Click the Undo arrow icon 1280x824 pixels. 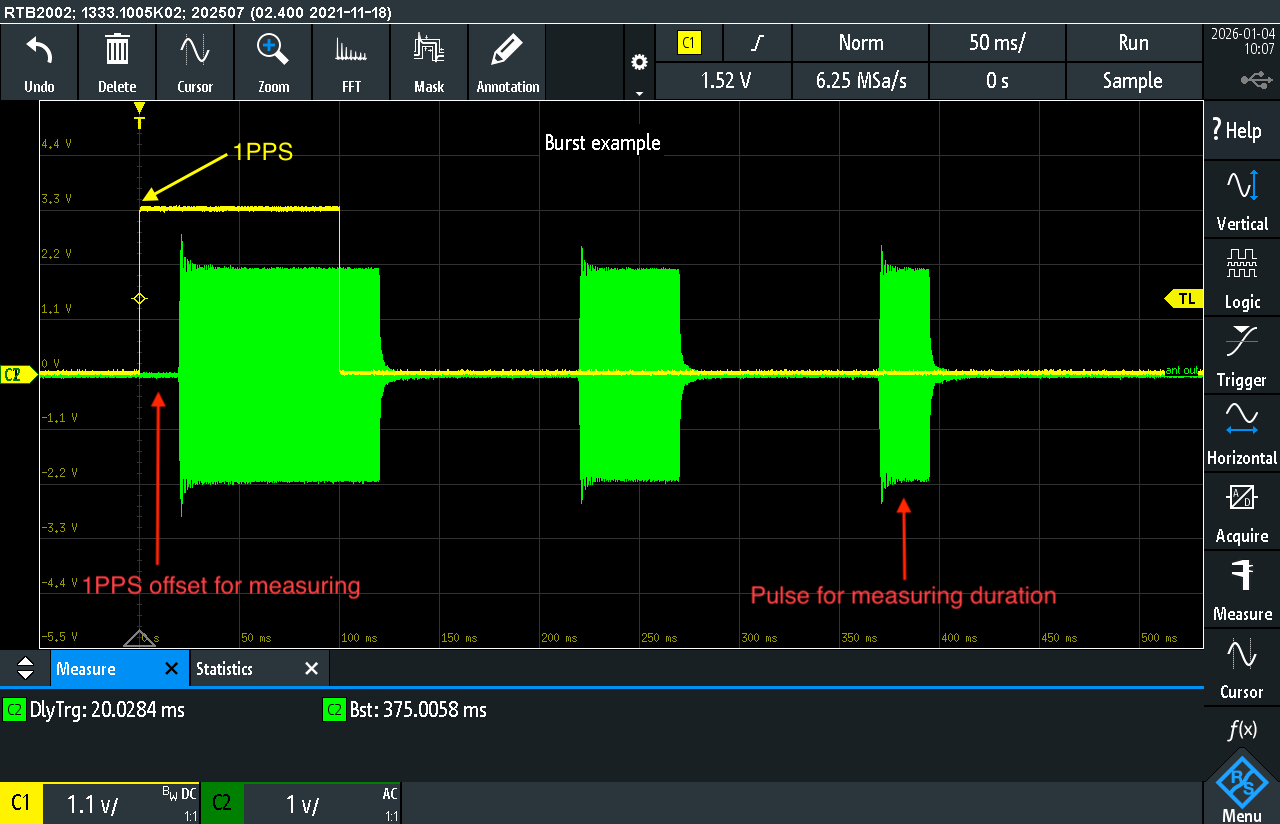tap(39, 51)
